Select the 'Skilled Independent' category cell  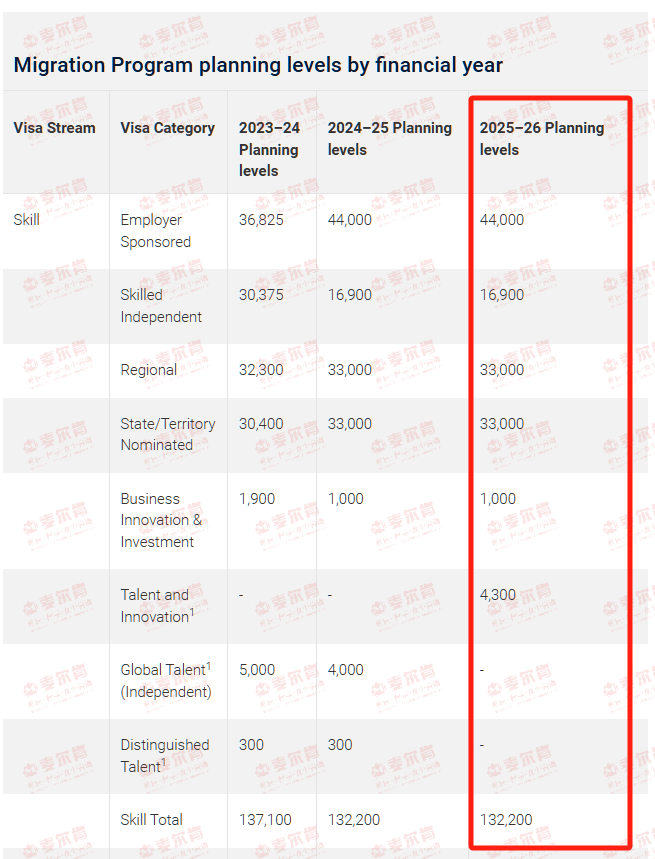point(161,306)
